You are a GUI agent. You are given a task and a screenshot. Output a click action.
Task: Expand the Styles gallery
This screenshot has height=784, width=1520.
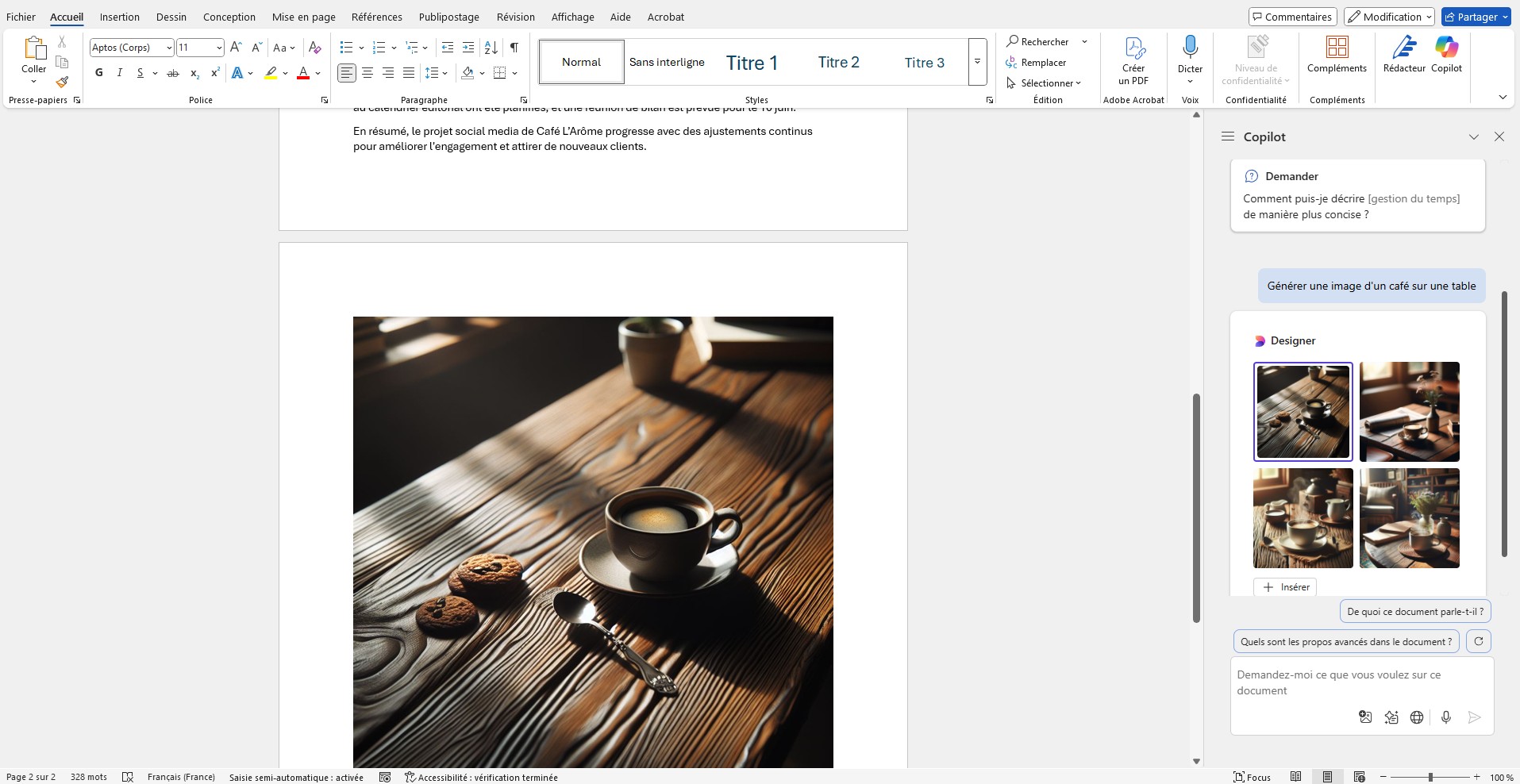(977, 62)
